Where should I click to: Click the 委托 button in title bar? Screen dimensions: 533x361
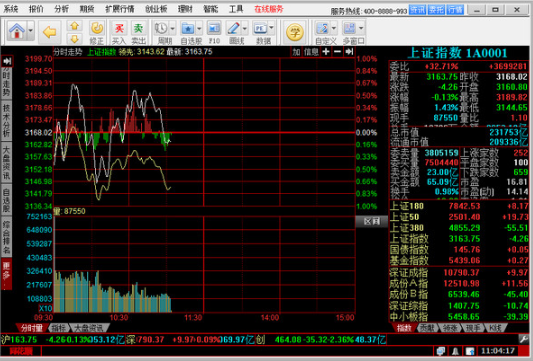436,10
